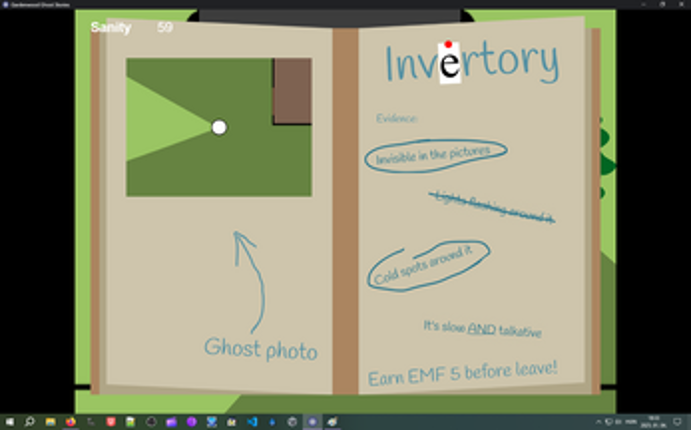Click the highlighted letter 'e' in Invertory
The width and height of the screenshot is (691, 430).
pyautogui.click(x=450, y=63)
